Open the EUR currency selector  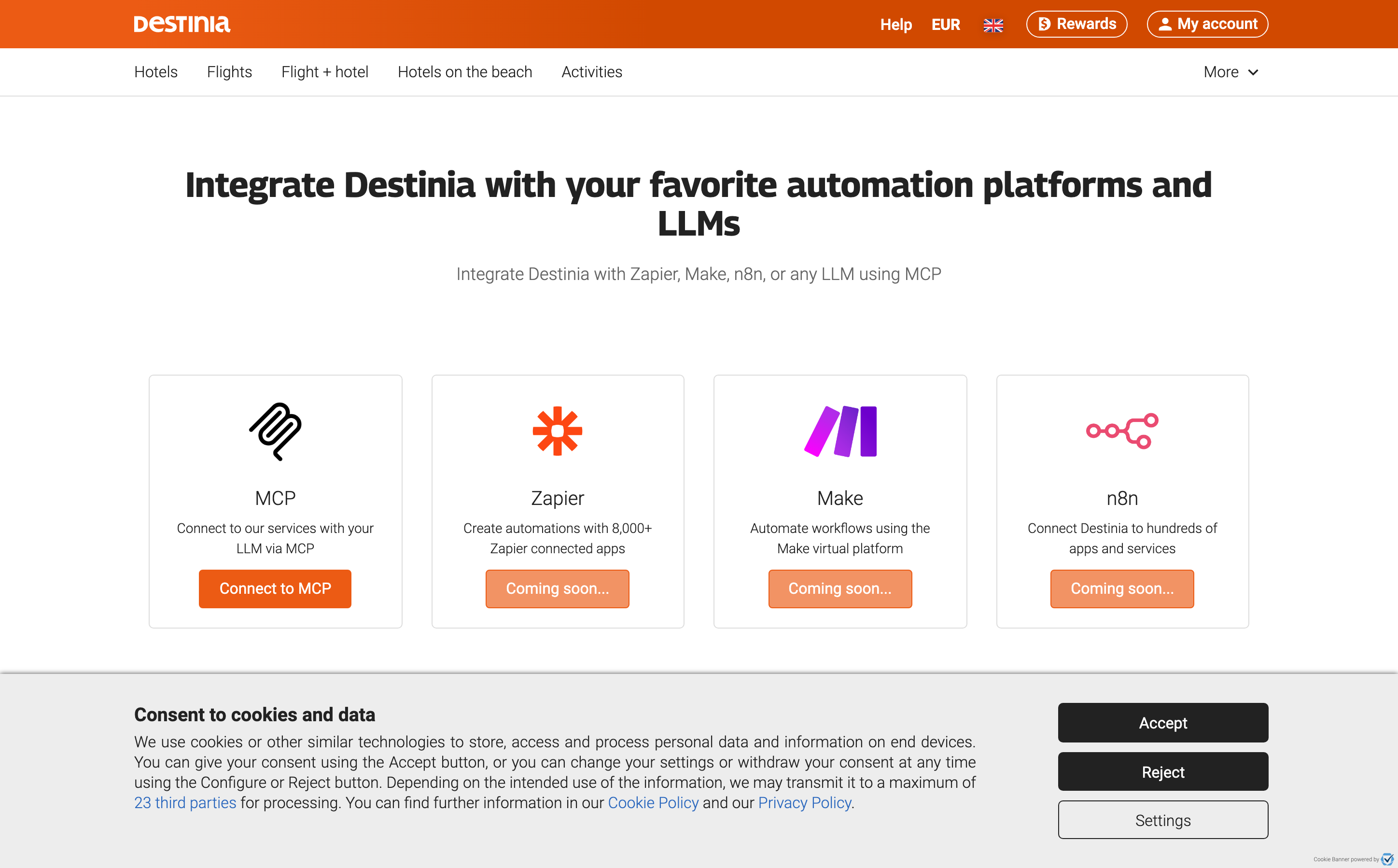tap(945, 25)
